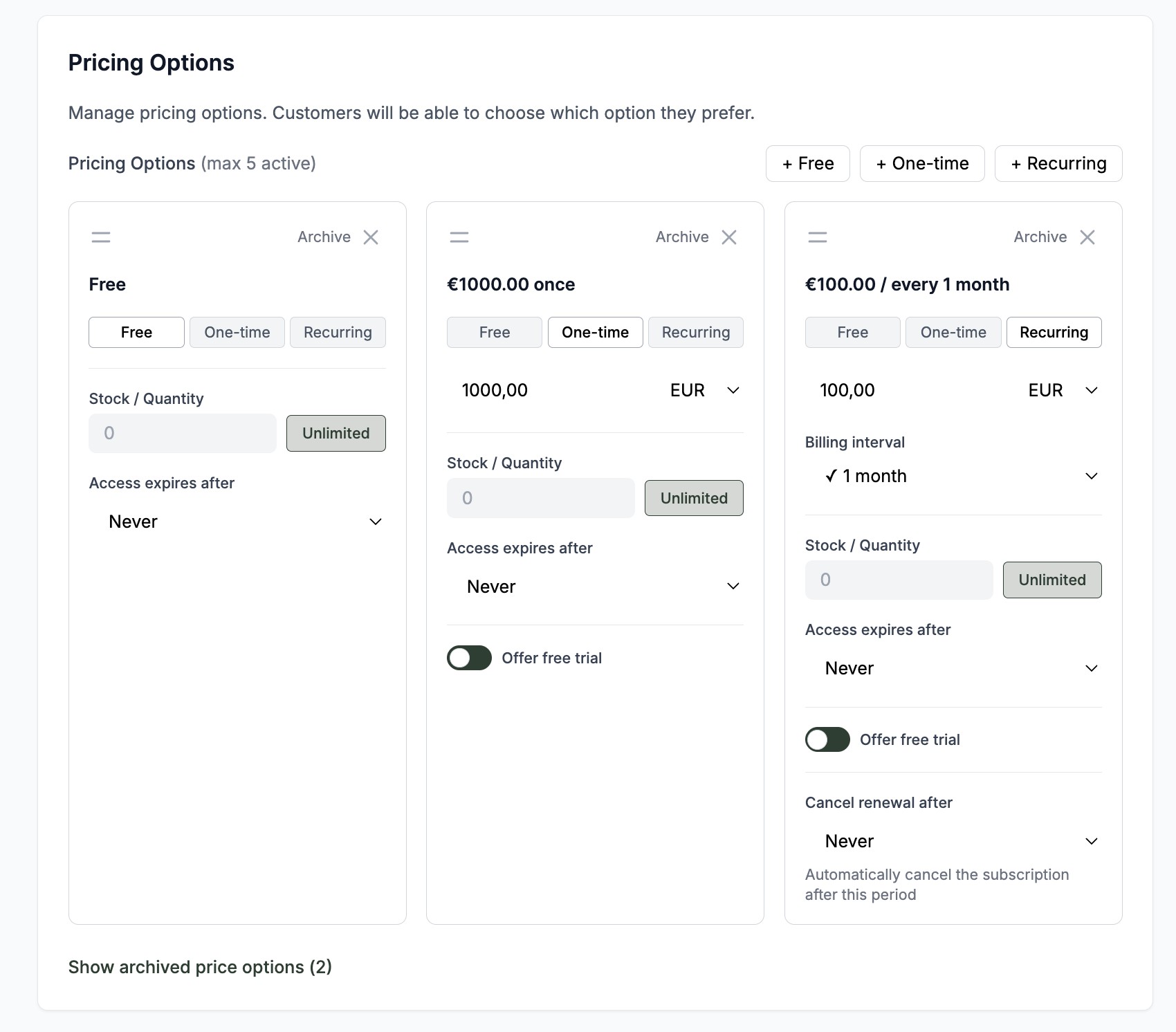This screenshot has height=1032, width=1176.
Task: Enable free trial on one-time price card
Action: coord(469,658)
